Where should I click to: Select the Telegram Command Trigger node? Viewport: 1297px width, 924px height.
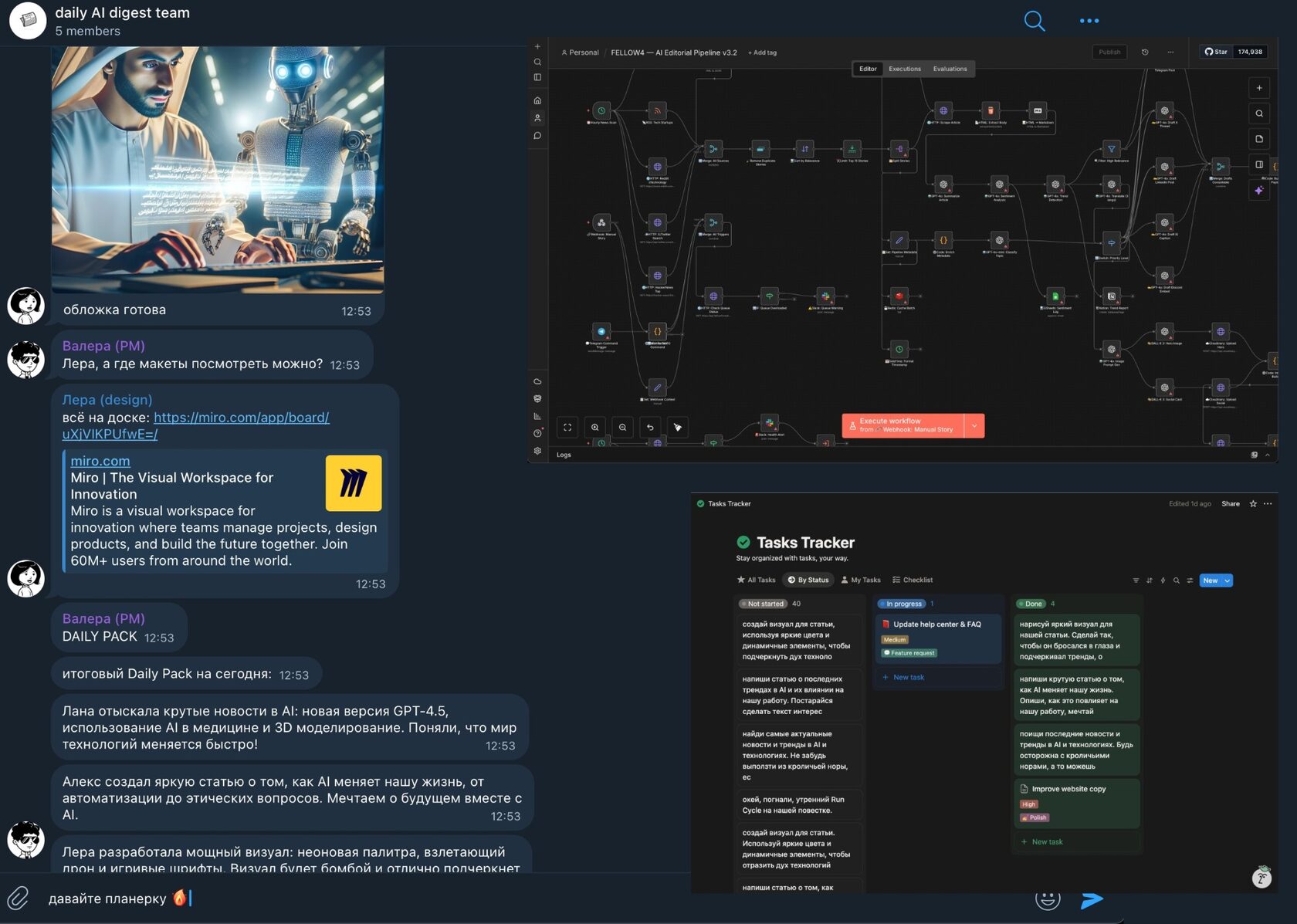tap(601, 331)
